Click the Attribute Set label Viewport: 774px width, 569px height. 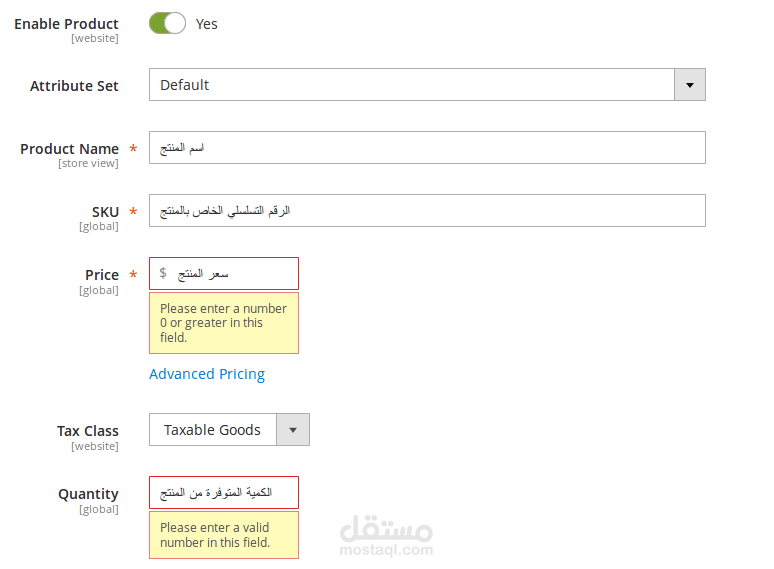coord(74,86)
